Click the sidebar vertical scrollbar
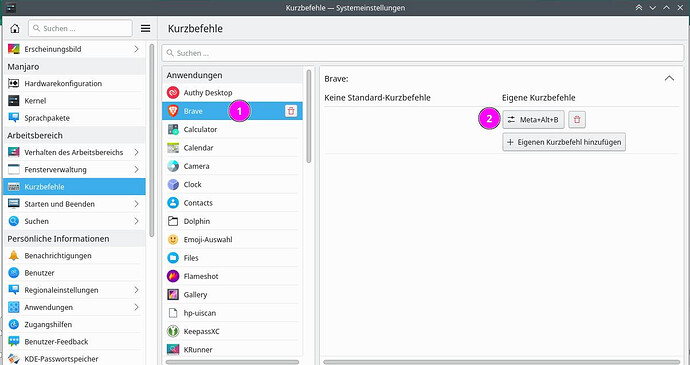This screenshot has height=365, width=690. click(x=152, y=140)
